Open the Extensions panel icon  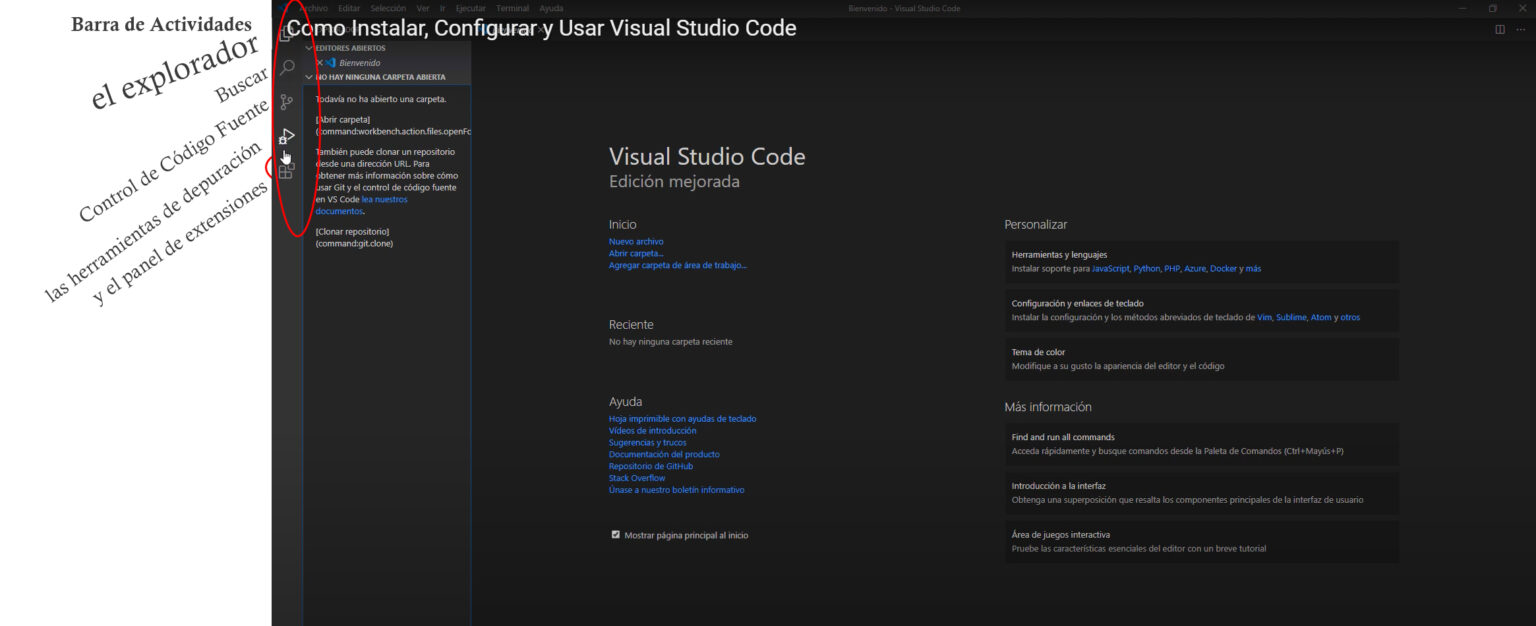[x=285, y=171]
